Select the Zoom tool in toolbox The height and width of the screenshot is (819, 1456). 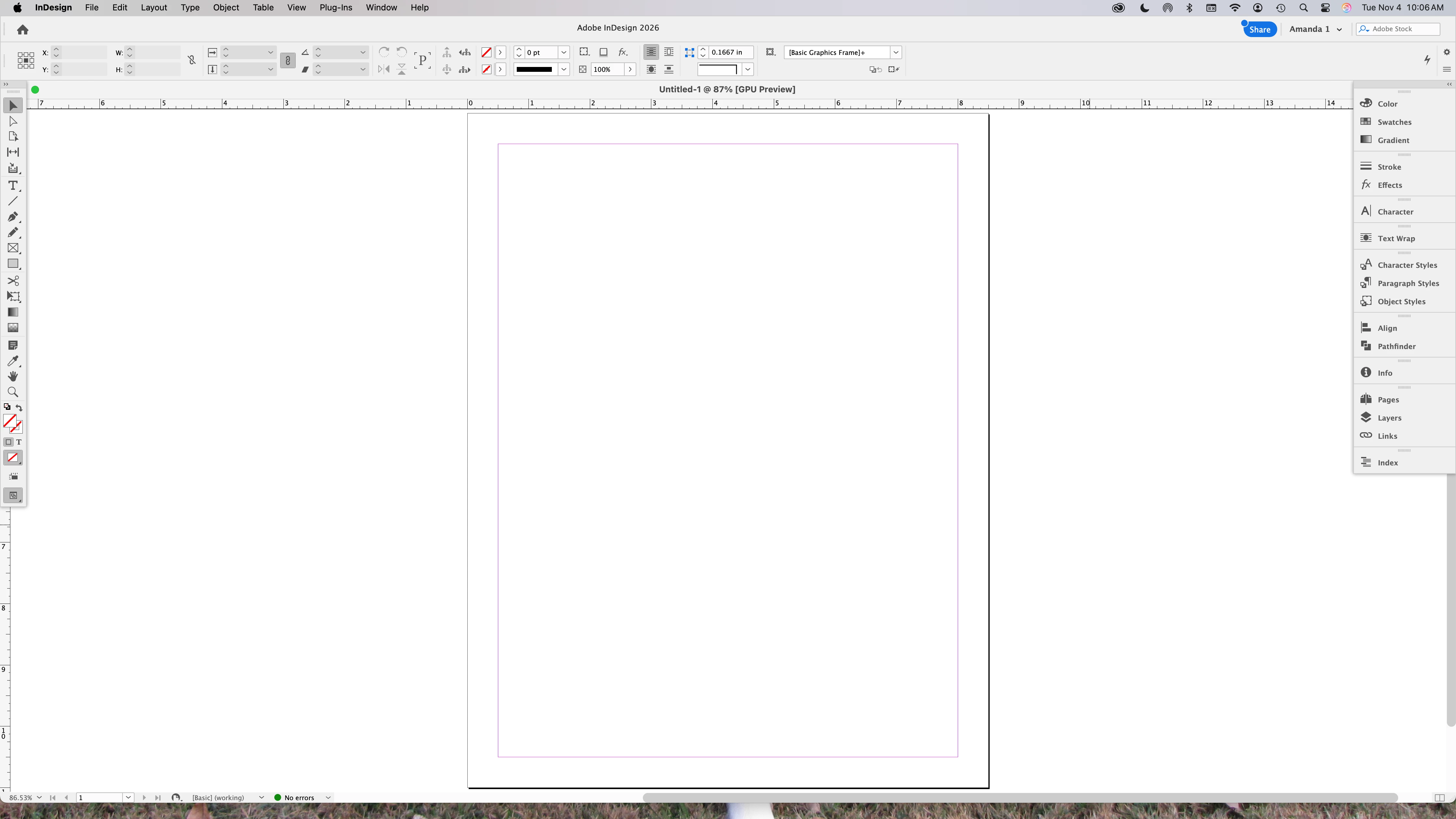tap(12, 392)
